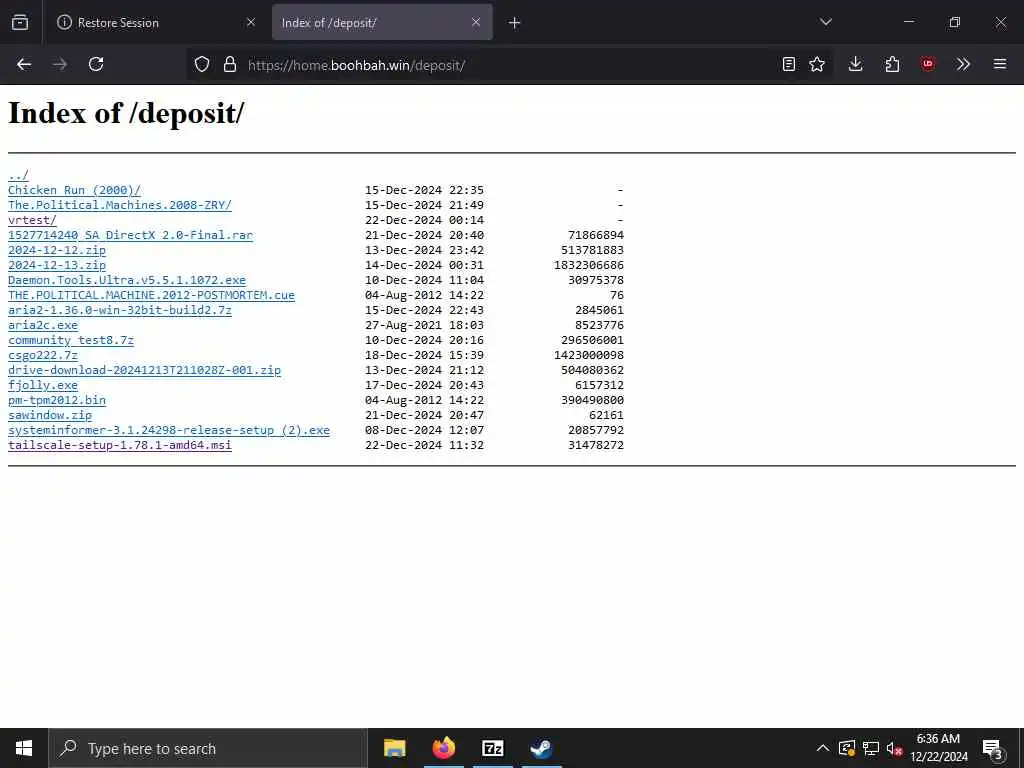Click the date 27-Aug-2021 18:03
This screenshot has width=1024, height=768.
point(424,325)
